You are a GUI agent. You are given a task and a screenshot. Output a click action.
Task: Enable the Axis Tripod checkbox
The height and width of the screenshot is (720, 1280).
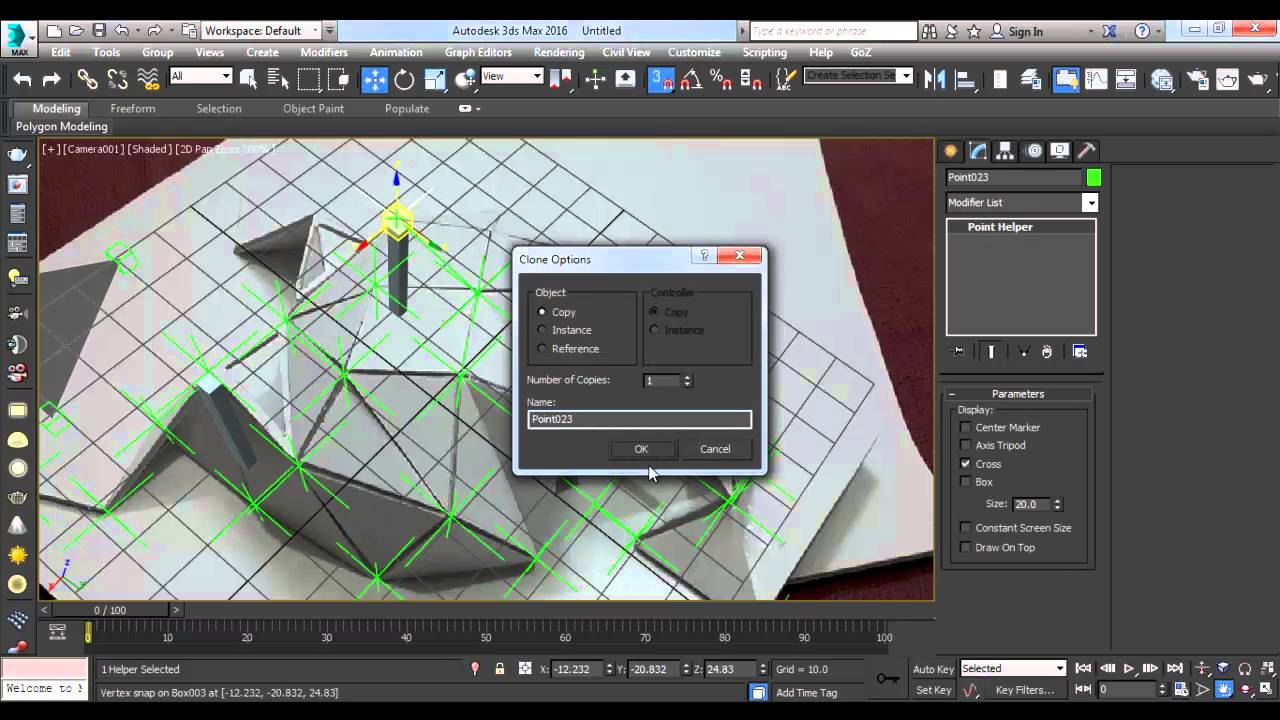pyautogui.click(x=965, y=446)
